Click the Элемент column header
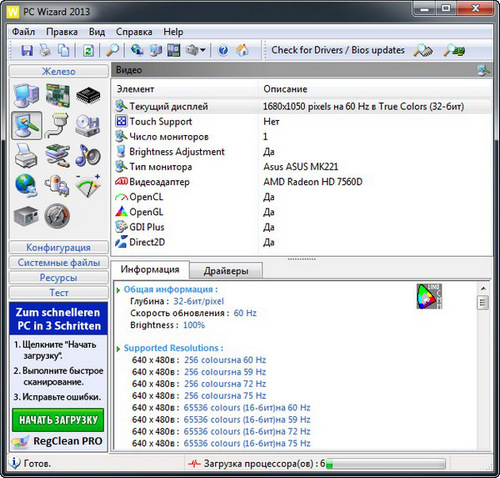The image size is (500, 478). point(185,89)
